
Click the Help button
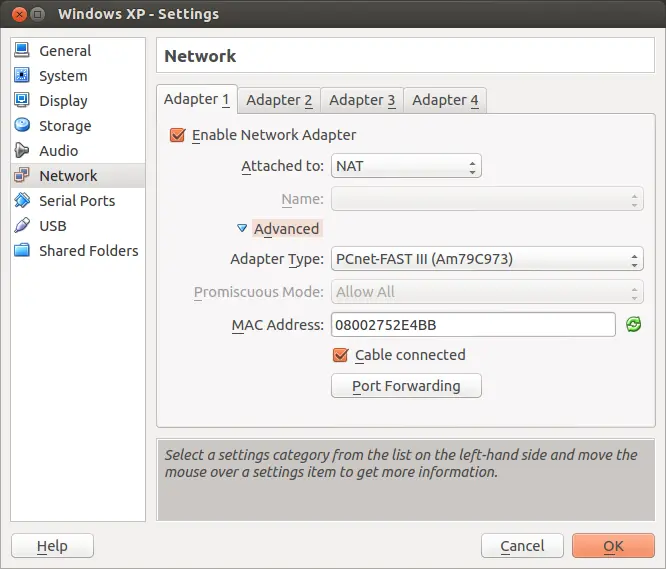[x=52, y=546]
